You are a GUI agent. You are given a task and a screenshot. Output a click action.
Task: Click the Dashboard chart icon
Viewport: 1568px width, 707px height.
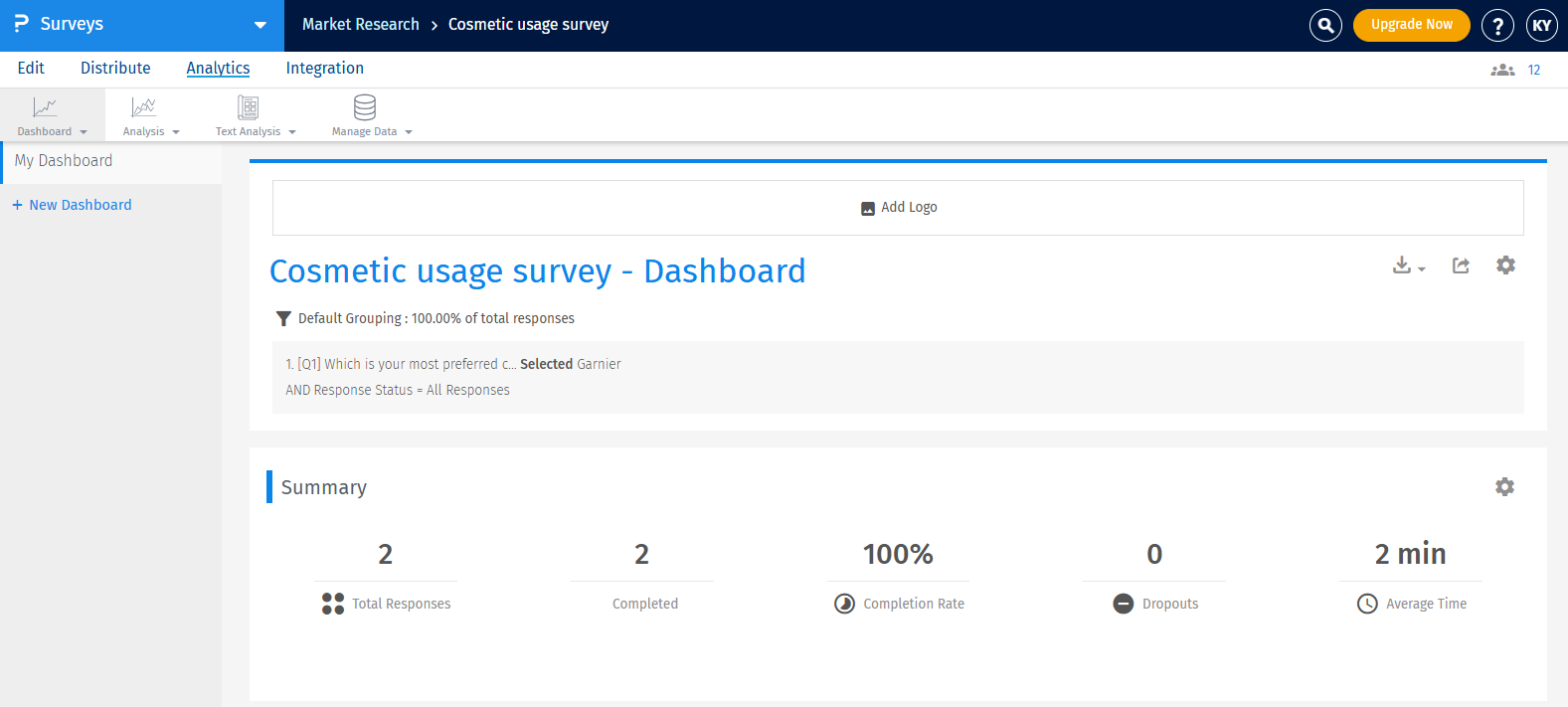(45, 107)
